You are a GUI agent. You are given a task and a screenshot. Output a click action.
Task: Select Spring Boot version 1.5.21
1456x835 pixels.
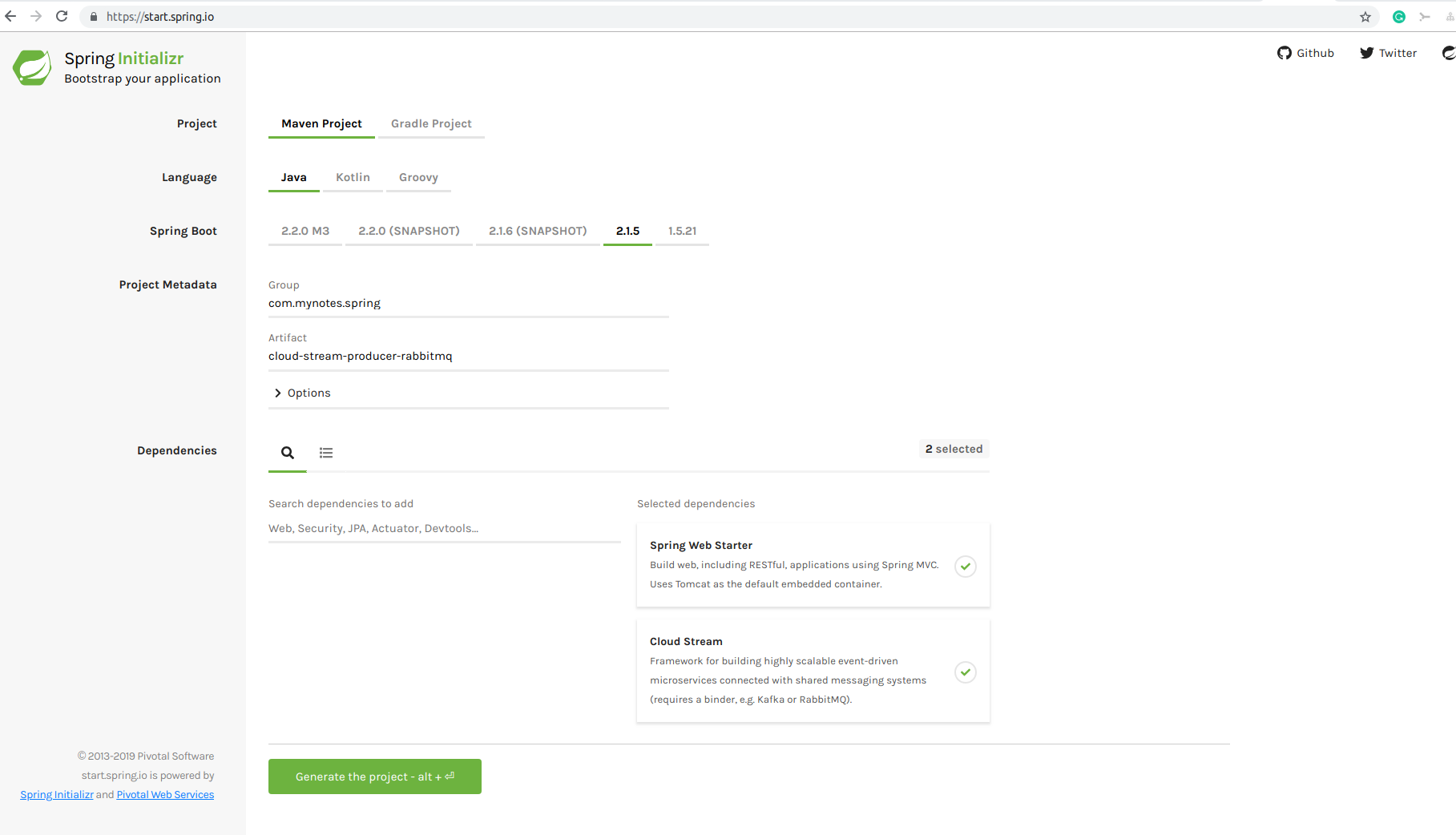point(682,231)
